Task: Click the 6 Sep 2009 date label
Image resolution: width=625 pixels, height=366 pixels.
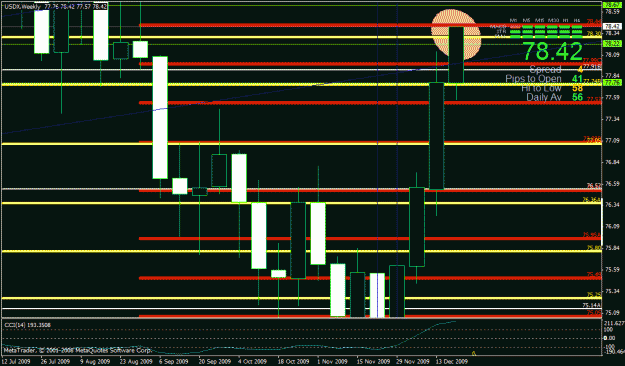Action: point(173,362)
